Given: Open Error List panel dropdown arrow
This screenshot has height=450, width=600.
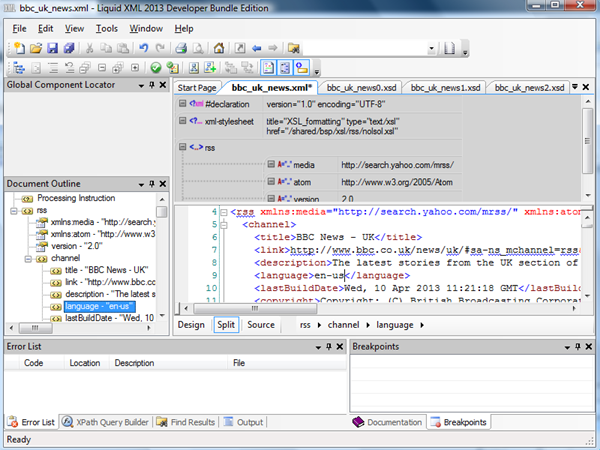Looking at the screenshot, I should (x=318, y=347).
